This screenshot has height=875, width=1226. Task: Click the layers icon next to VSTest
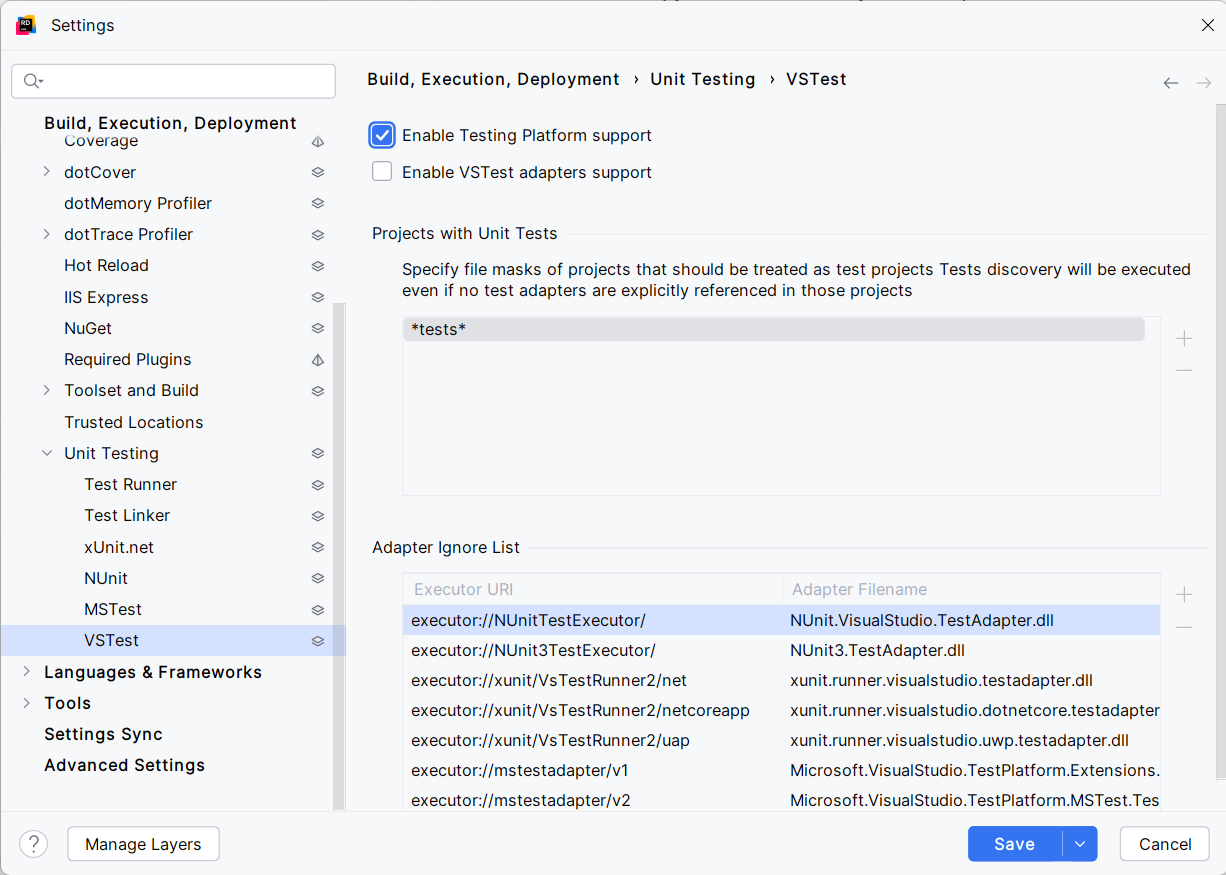(x=317, y=640)
